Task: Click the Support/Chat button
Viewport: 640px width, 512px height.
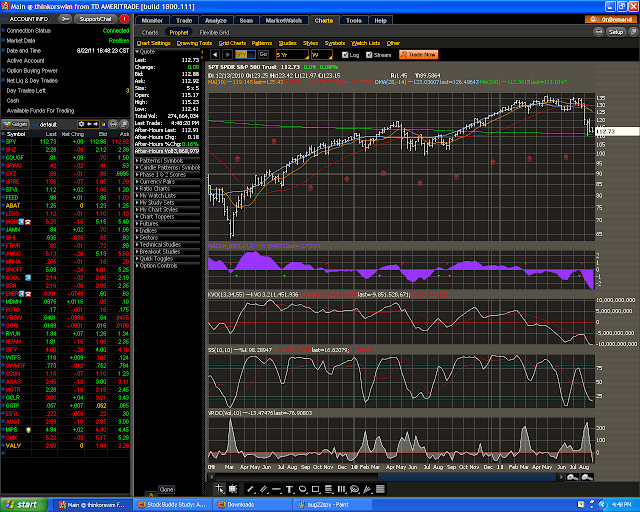Action: pos(96,19)
